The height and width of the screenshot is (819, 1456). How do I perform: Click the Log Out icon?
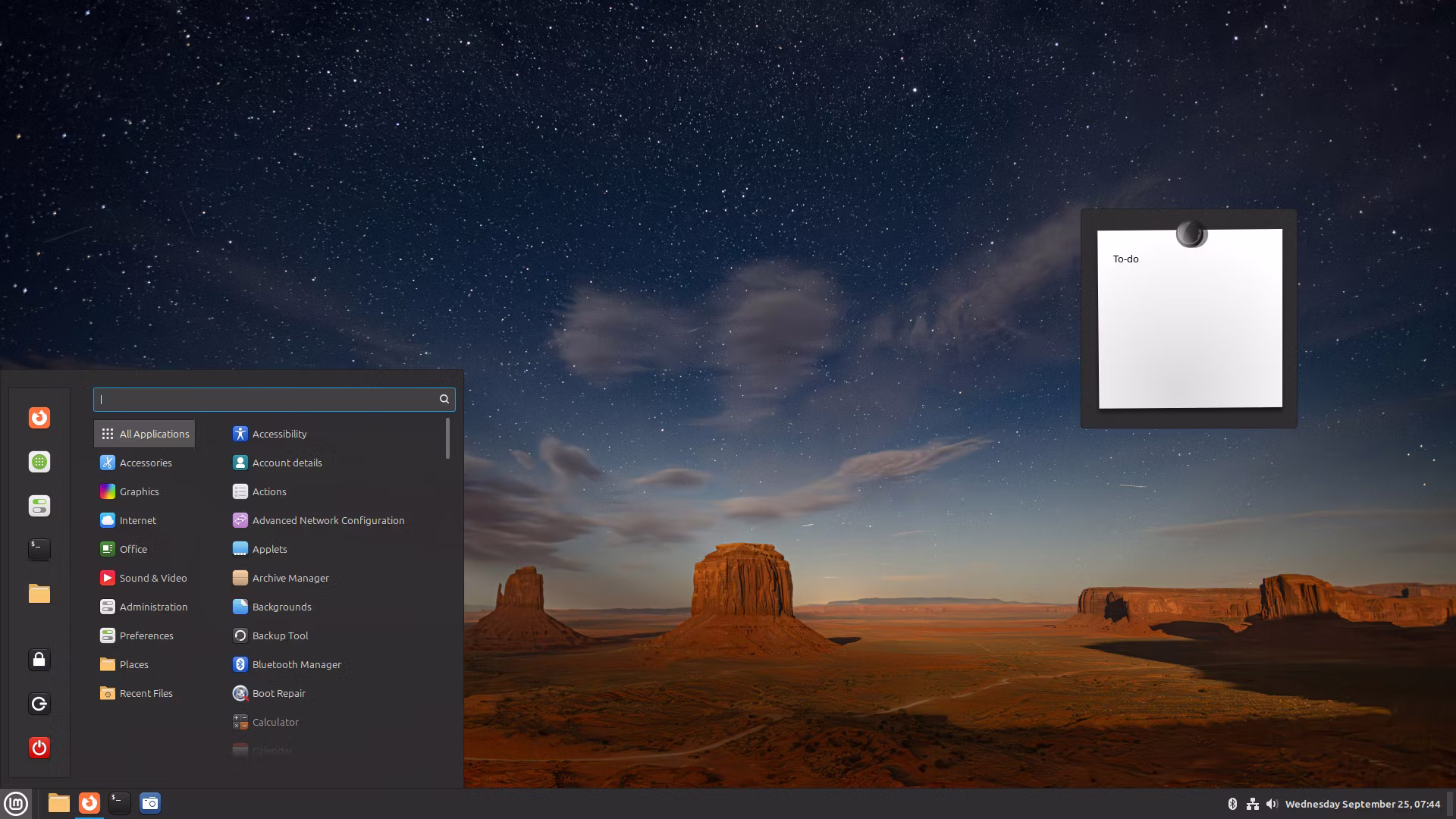(x=39, y=704)
